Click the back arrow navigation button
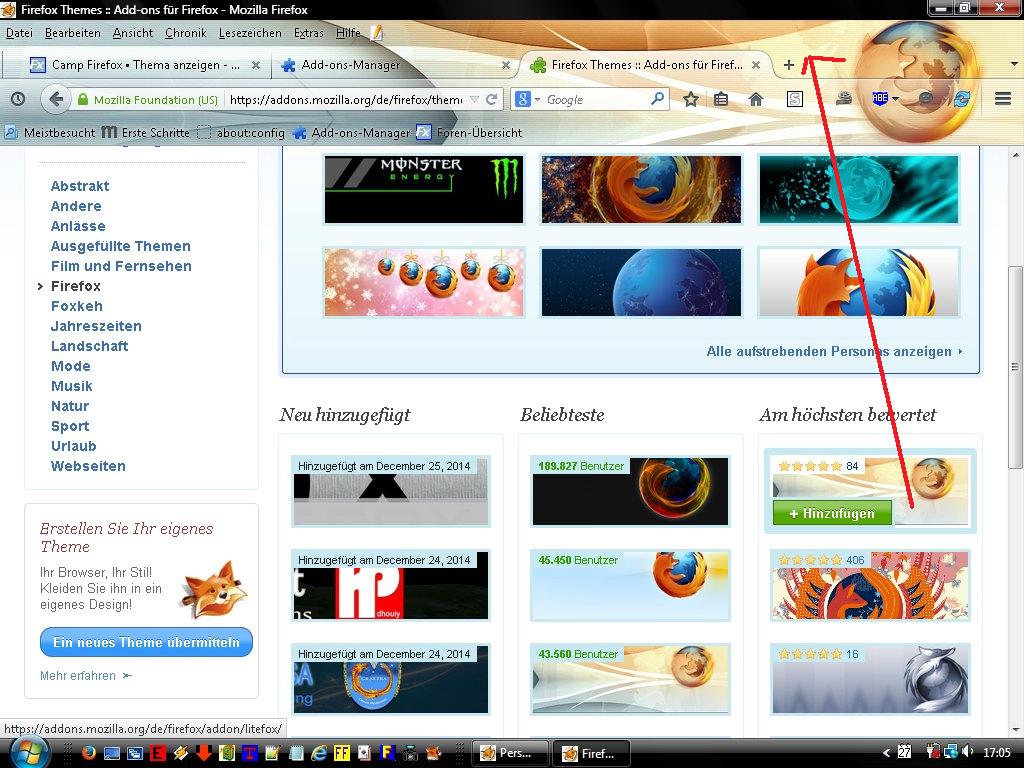The width and height of the screenshot is (1024, 768). [56, 99]
